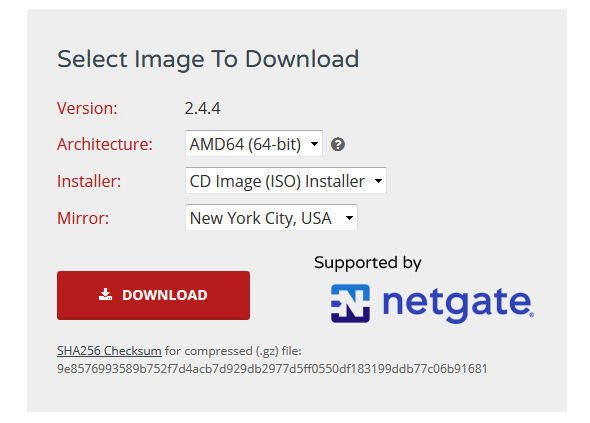Click the Netgate N logo icon
The width and height of the screenshot is (590, 423).
click(x=350, y=303)
